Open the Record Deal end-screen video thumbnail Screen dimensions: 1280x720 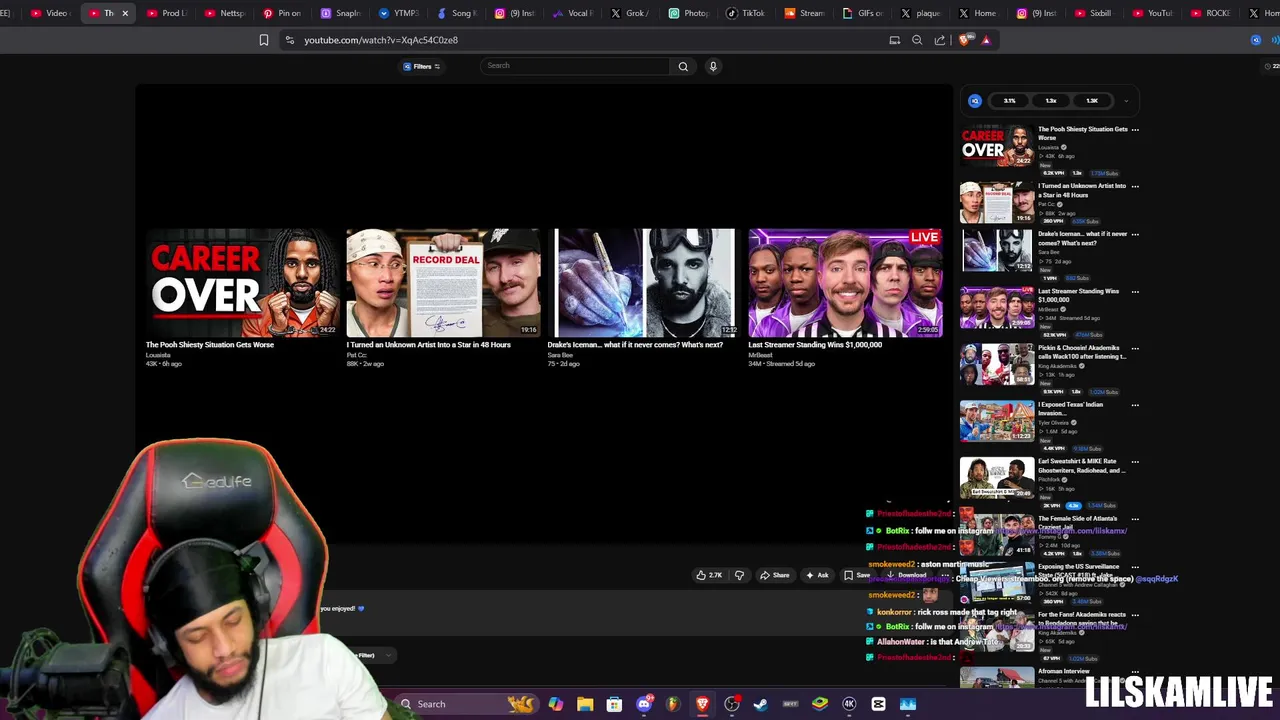pos(443,283)
